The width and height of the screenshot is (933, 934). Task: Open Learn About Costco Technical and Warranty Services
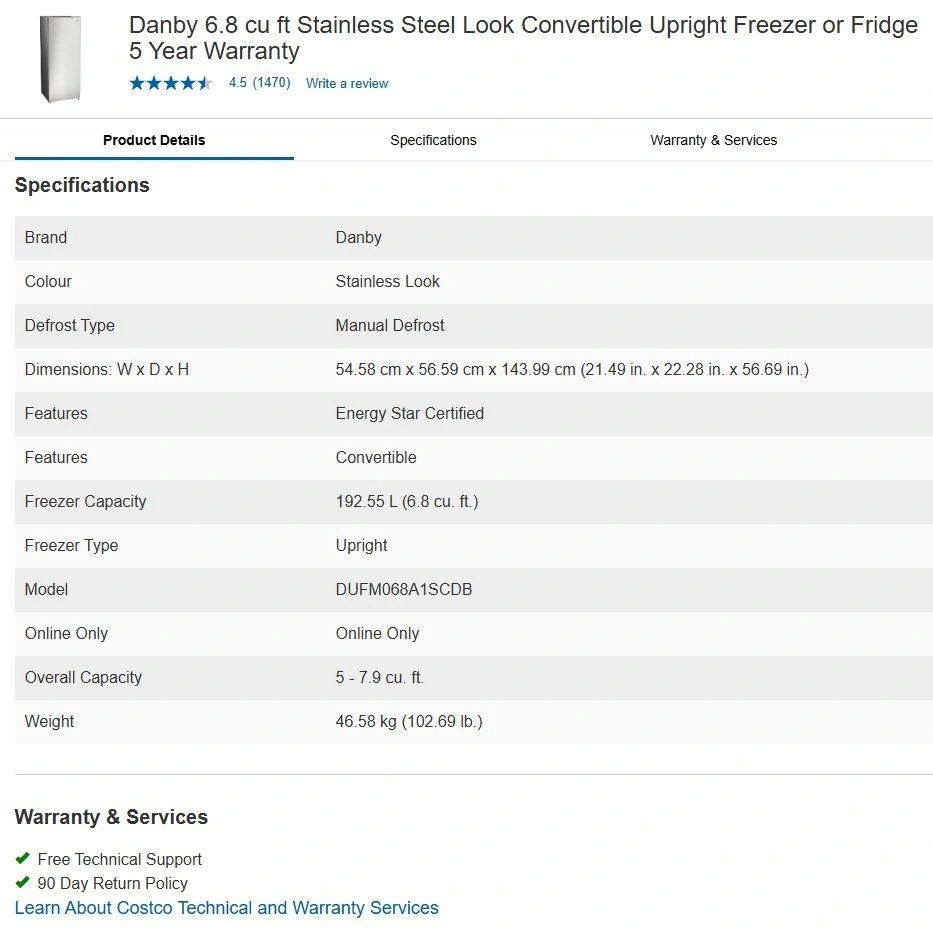[x=226, y=908]
